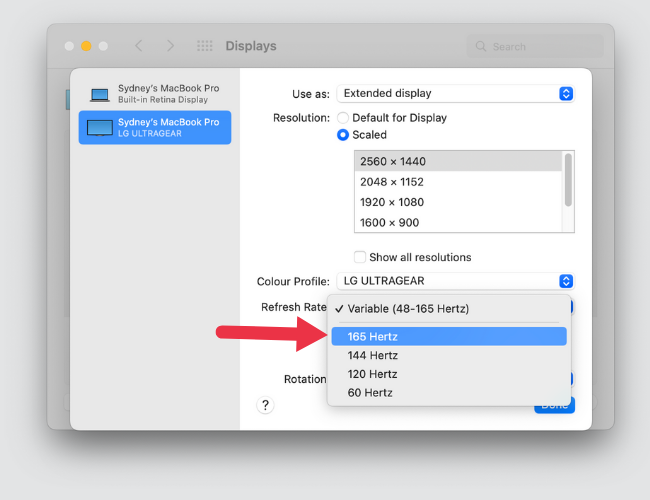Viewport: 650px width, 500px height.
Task: Open the Colour Profile dropdown
Action: [455, 281]
